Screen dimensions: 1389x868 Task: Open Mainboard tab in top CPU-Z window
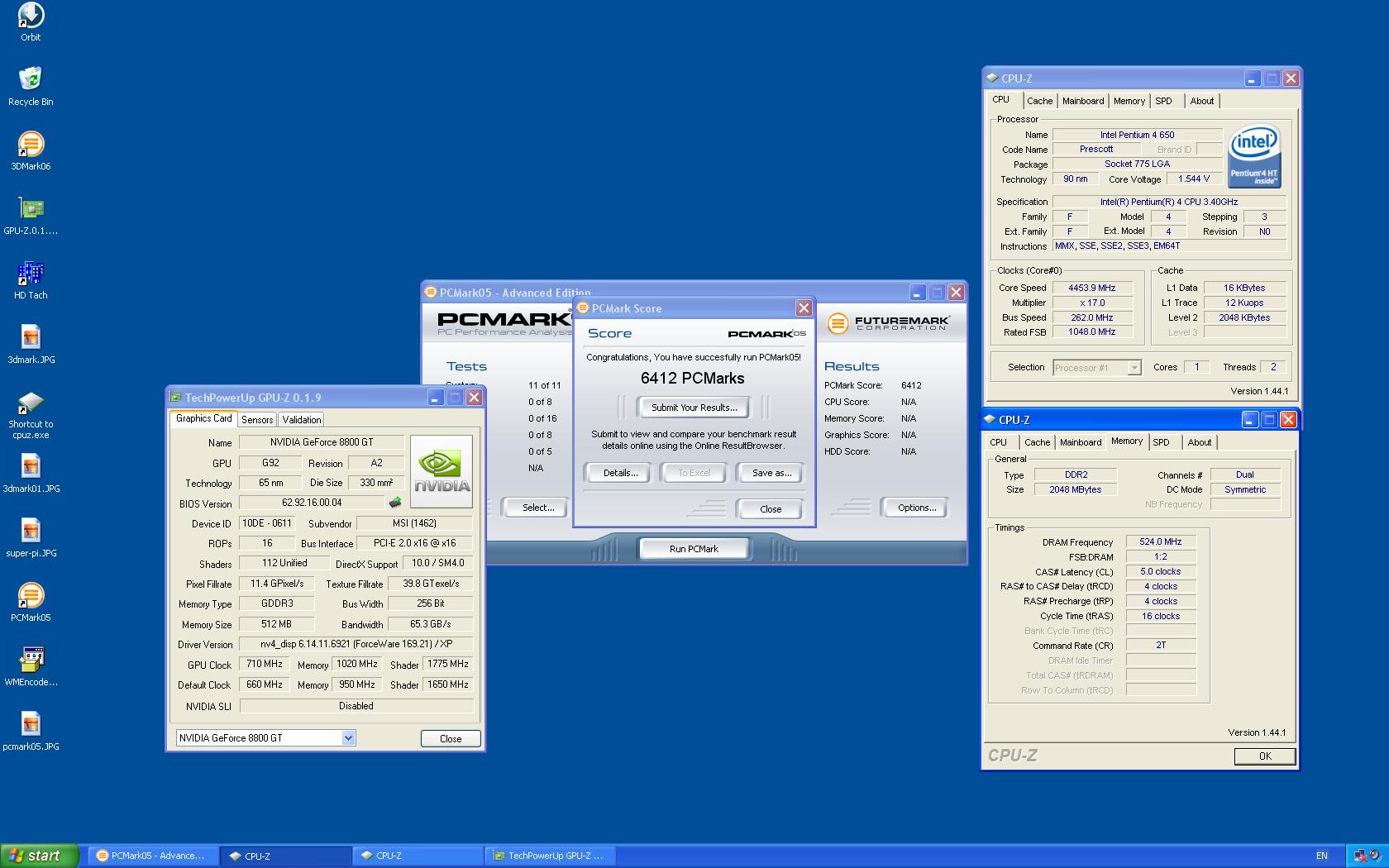coord(1082,101)
